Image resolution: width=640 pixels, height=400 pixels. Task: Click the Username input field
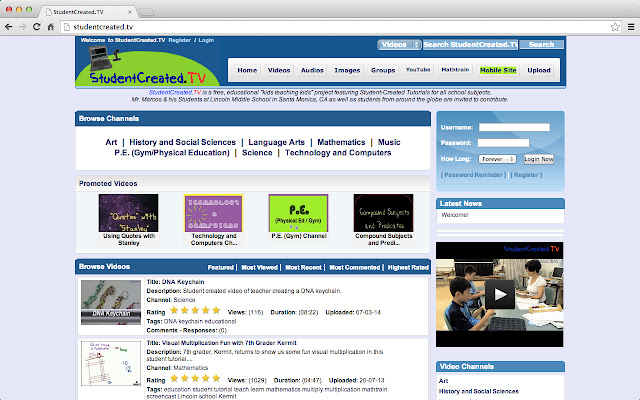pyautogui.click(x=514, y=127)
